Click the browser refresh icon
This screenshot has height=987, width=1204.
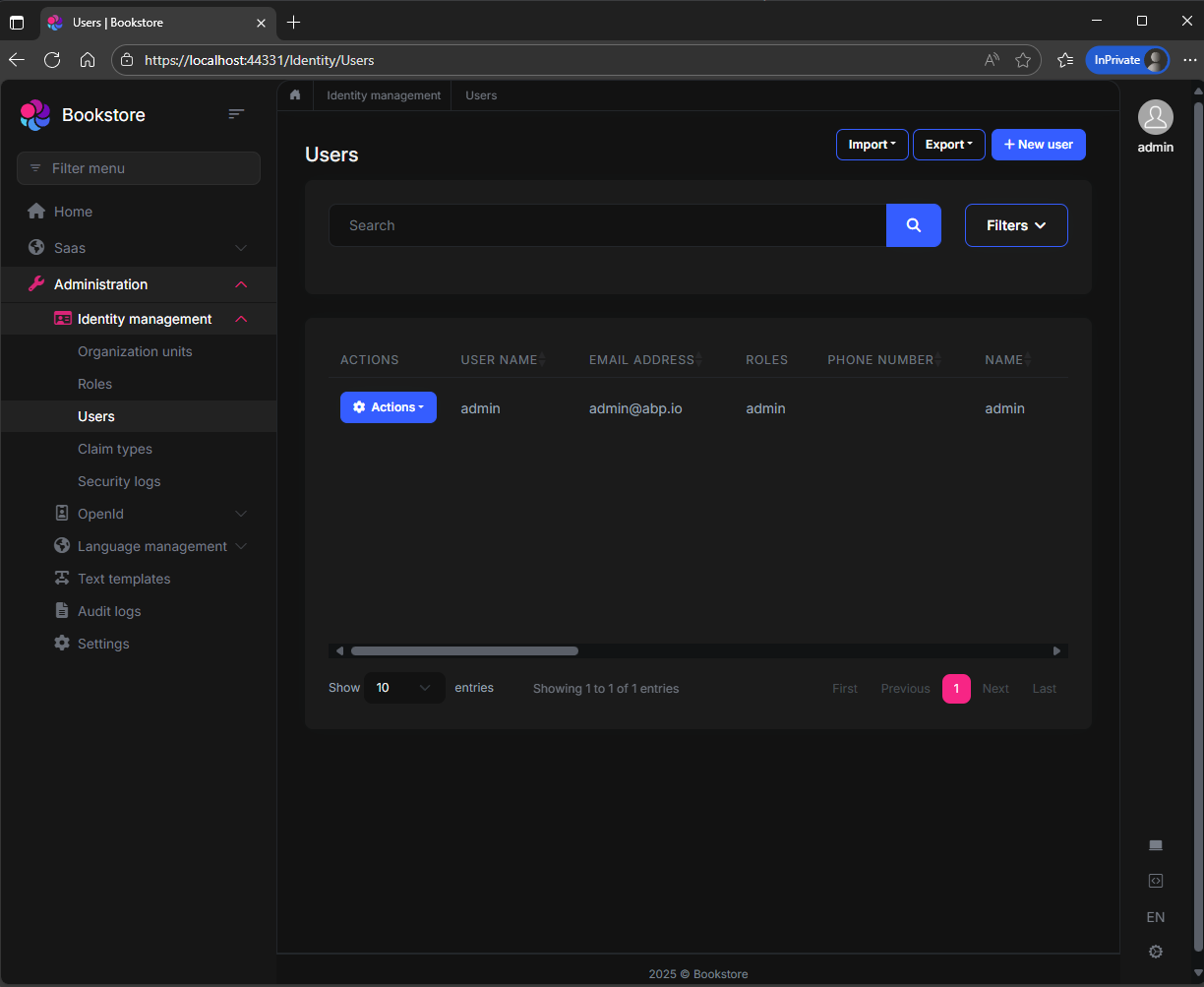tap(52, 60)
